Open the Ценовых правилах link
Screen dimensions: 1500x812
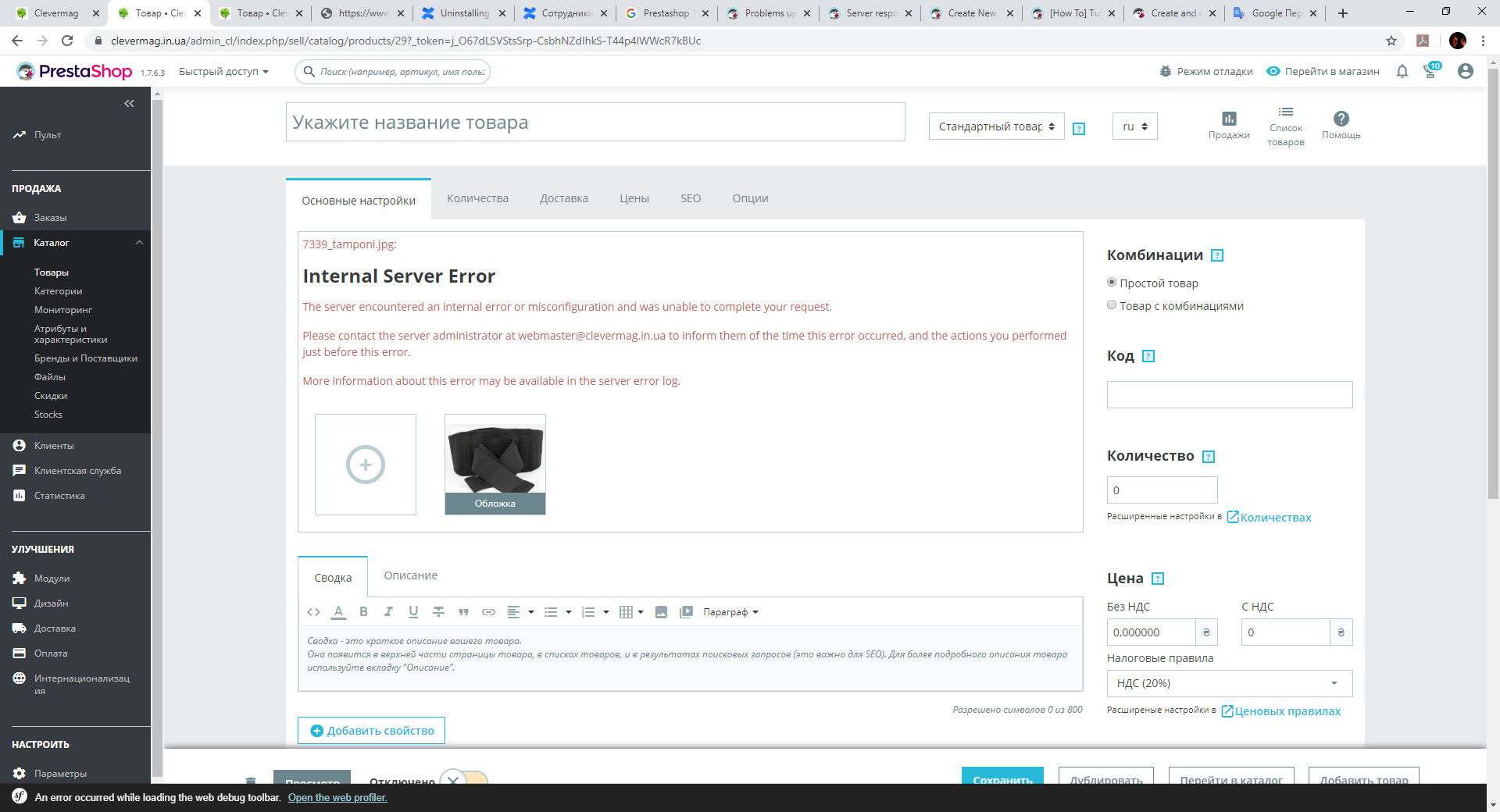(x=1280, y=711)
